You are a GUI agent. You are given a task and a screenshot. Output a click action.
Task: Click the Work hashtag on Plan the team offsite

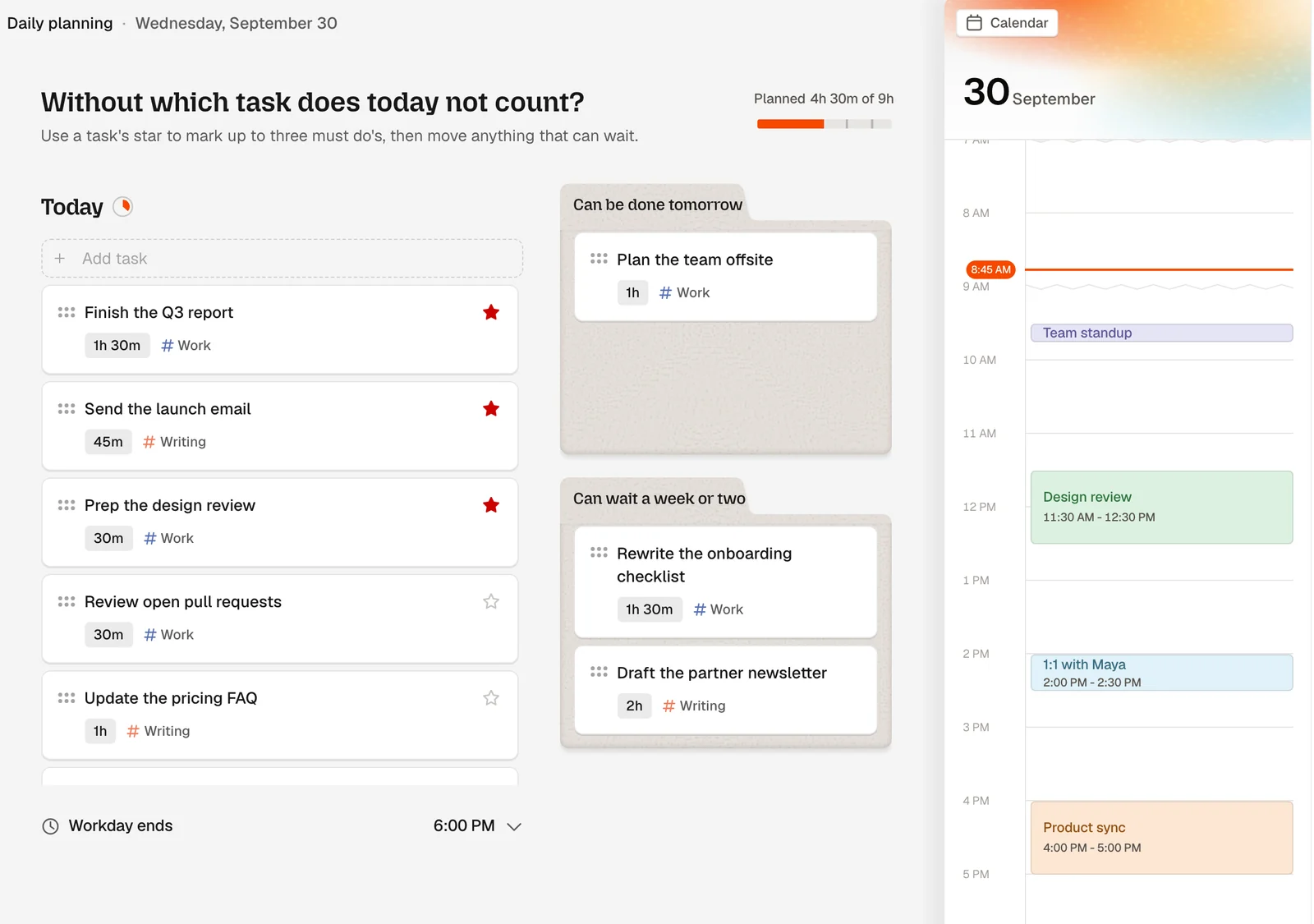[684, 292]
